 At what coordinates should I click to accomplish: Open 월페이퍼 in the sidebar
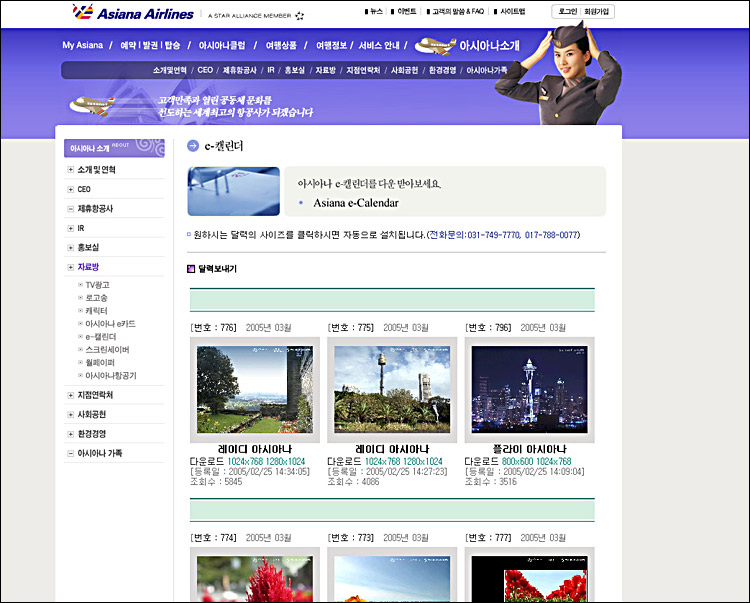(100, 362)
